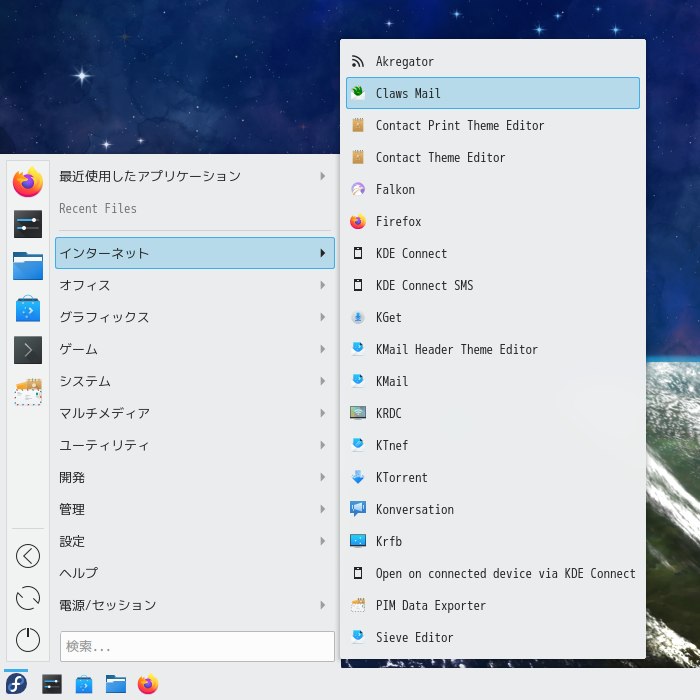Viewport: 700px width, 700px height.
Task: Click the KDE Connect phone icon
Action: pyautogui.click(x=358, y=253)
